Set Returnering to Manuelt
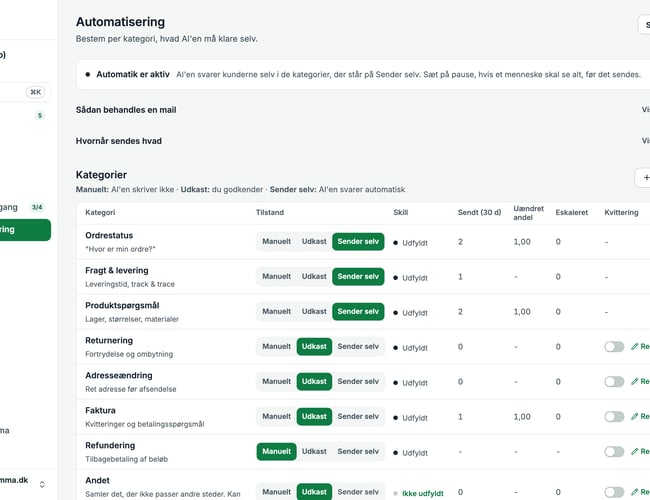Screen dimensions: 650x500 tap(276, 347)
